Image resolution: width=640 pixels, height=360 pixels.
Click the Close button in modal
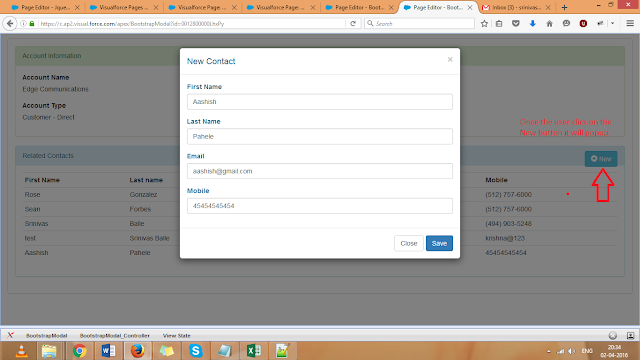409,243
